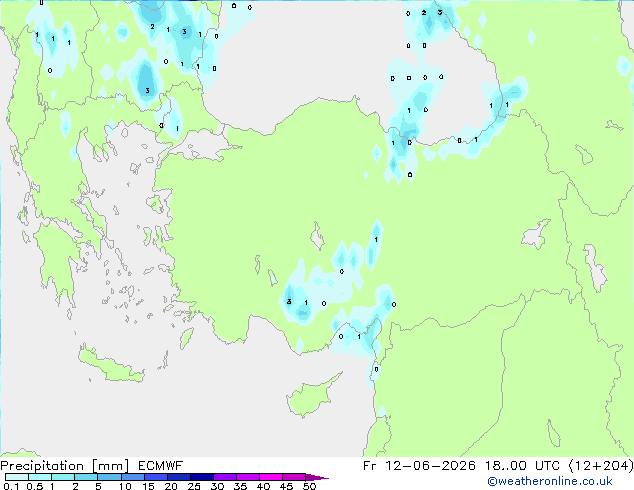The image size is (634, 490).
Task: Click the legend swatch between 10 and 15
Action: 133,477
